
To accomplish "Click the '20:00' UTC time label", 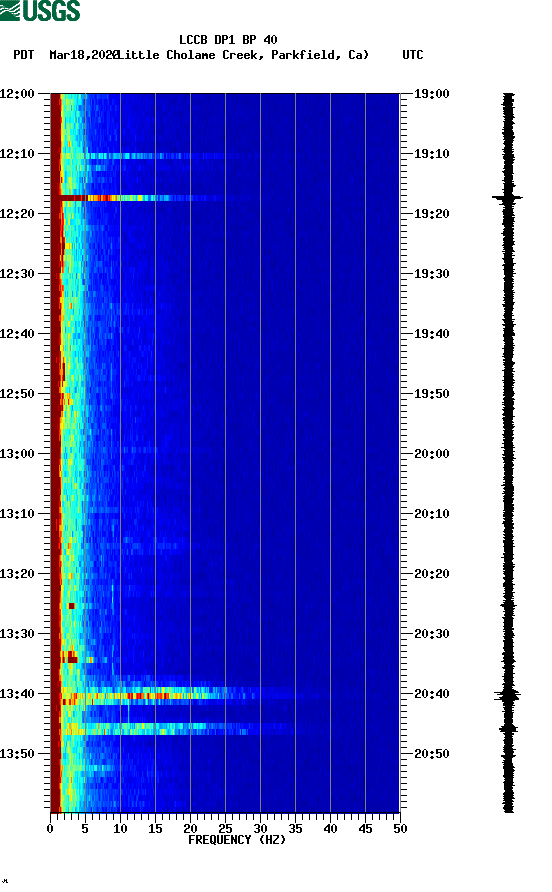I will click(431, 453).
